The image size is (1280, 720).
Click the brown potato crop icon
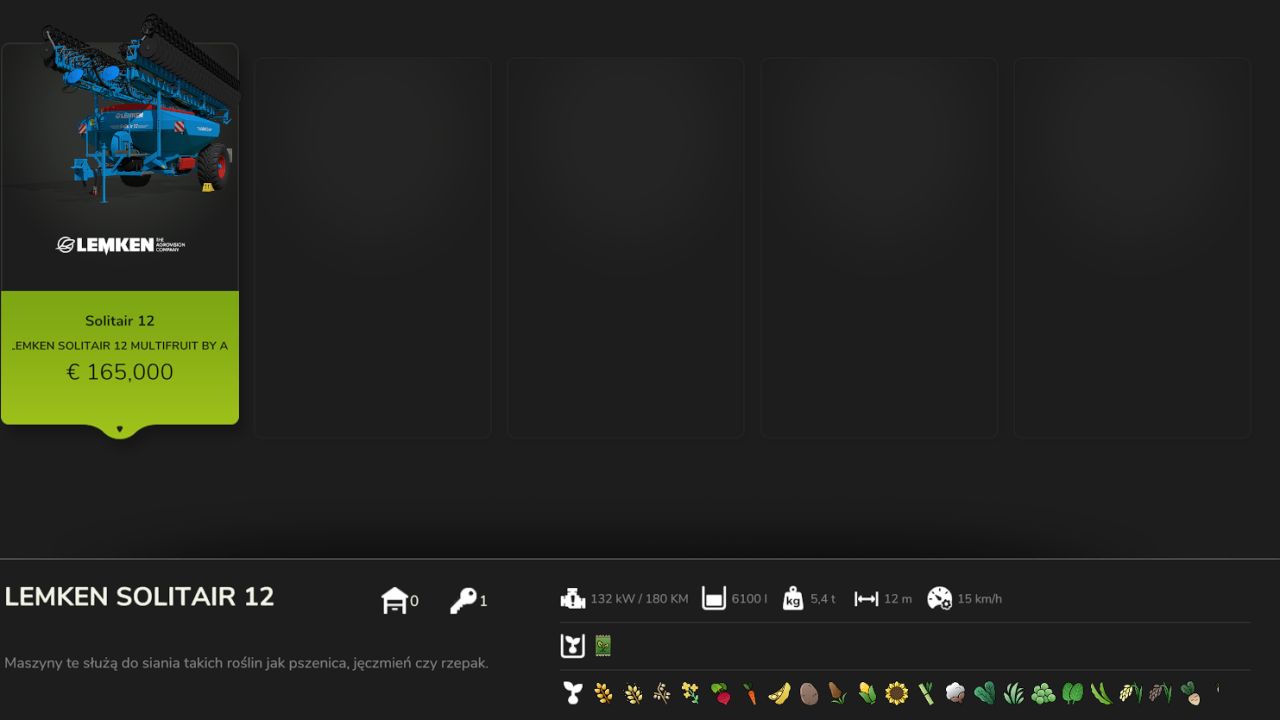[x=809, y=693]
